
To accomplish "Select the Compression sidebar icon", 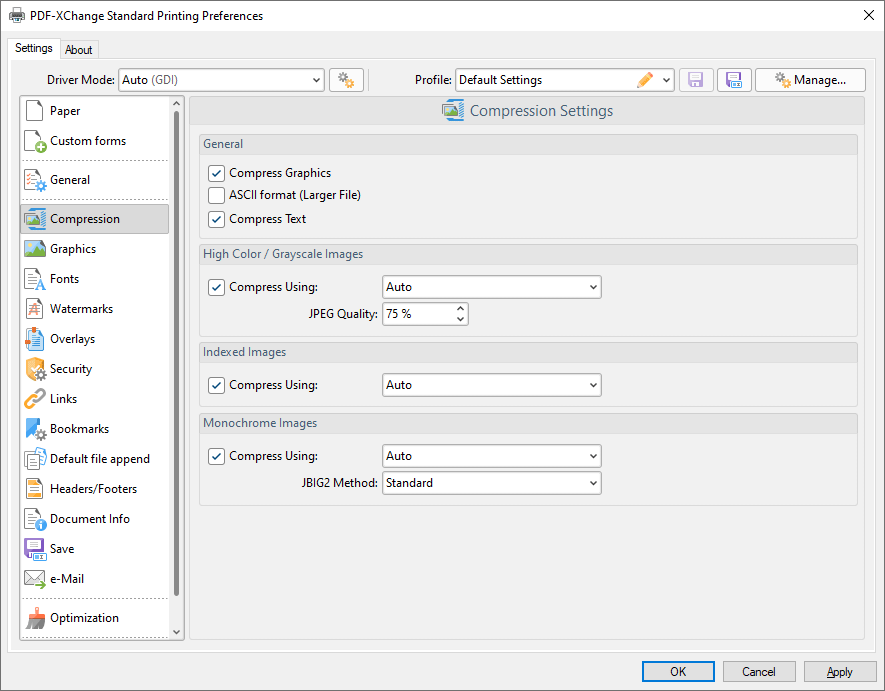I will tap(35, 219).
